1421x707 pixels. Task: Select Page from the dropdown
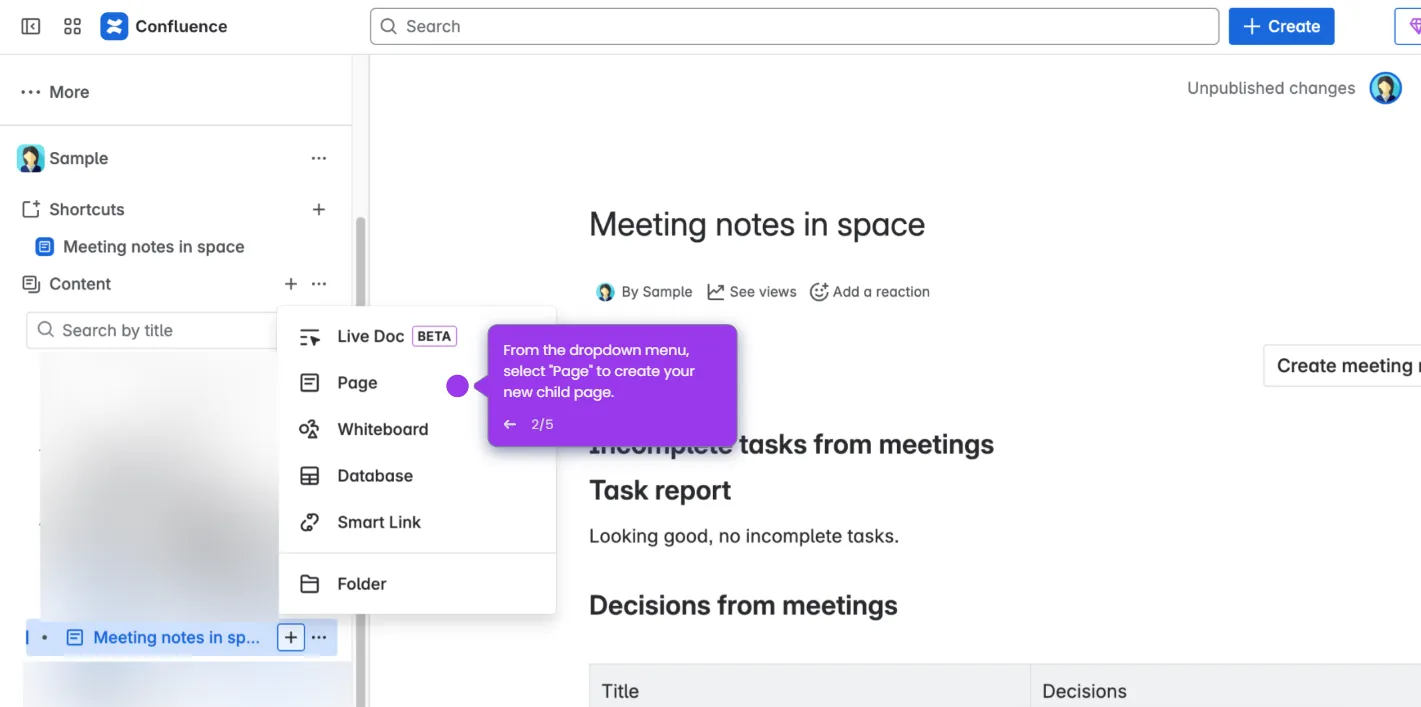tap(417, 383)
